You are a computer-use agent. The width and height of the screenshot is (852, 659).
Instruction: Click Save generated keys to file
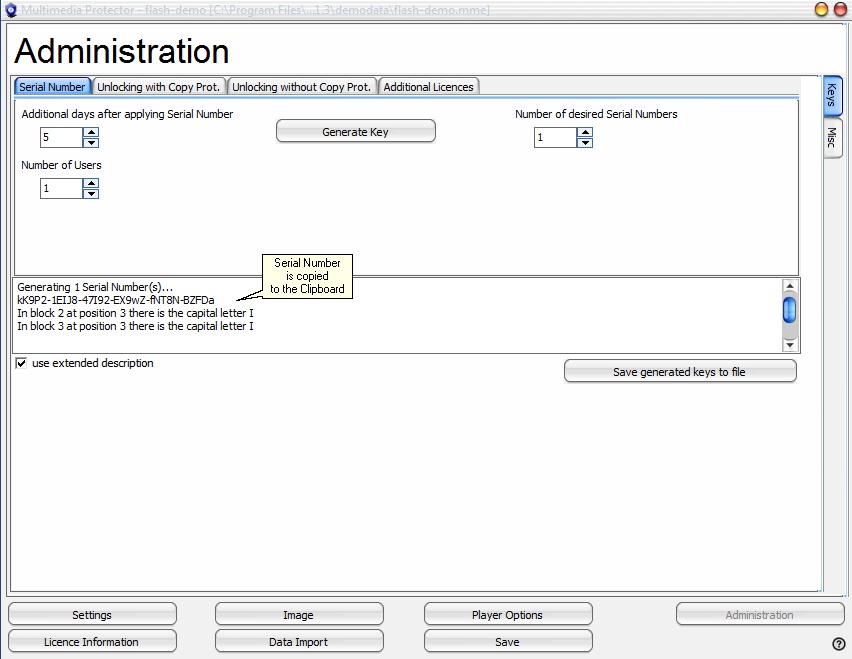680,372
